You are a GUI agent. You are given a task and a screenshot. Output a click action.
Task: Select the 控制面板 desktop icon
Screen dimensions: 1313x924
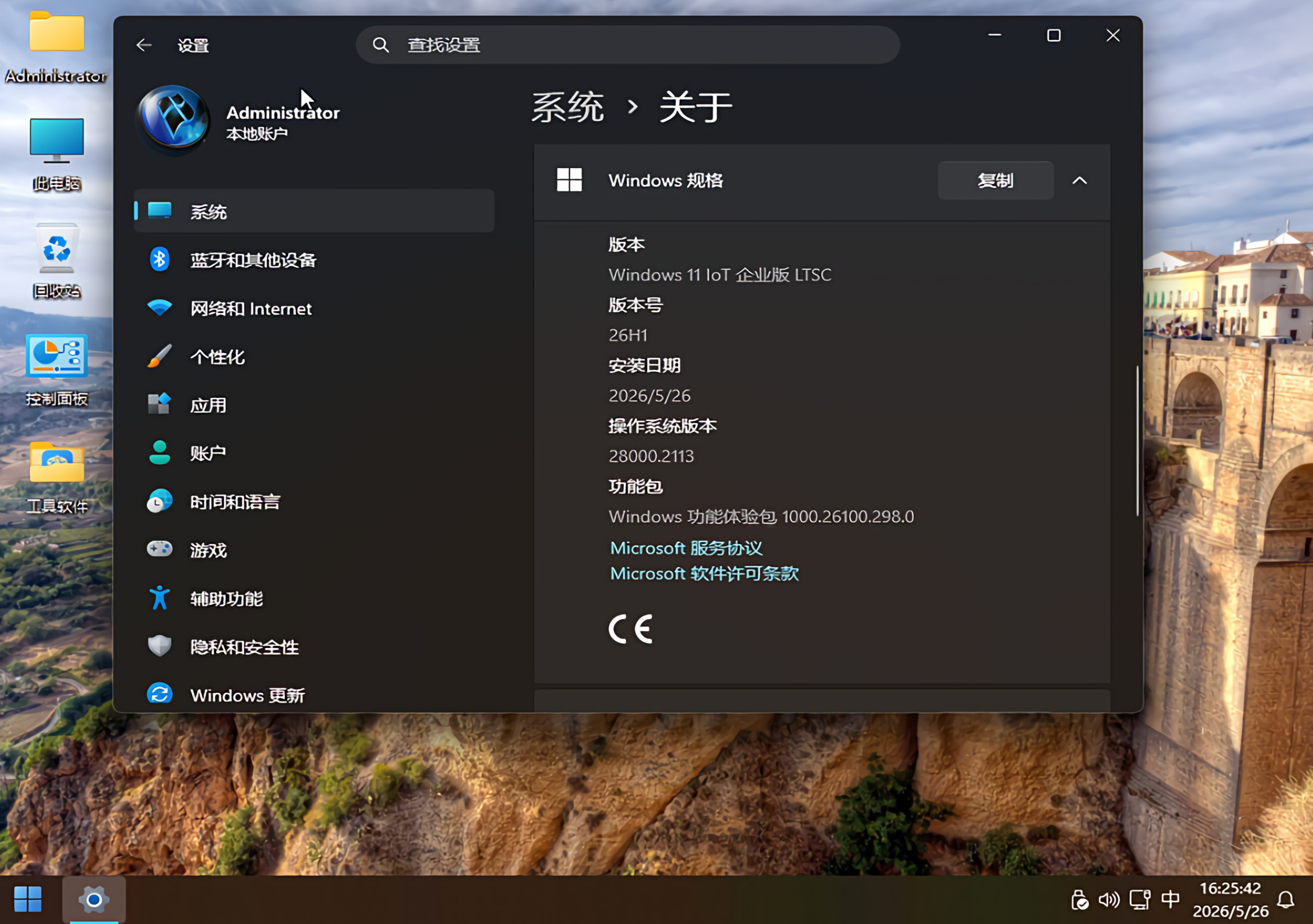point(56,370)
